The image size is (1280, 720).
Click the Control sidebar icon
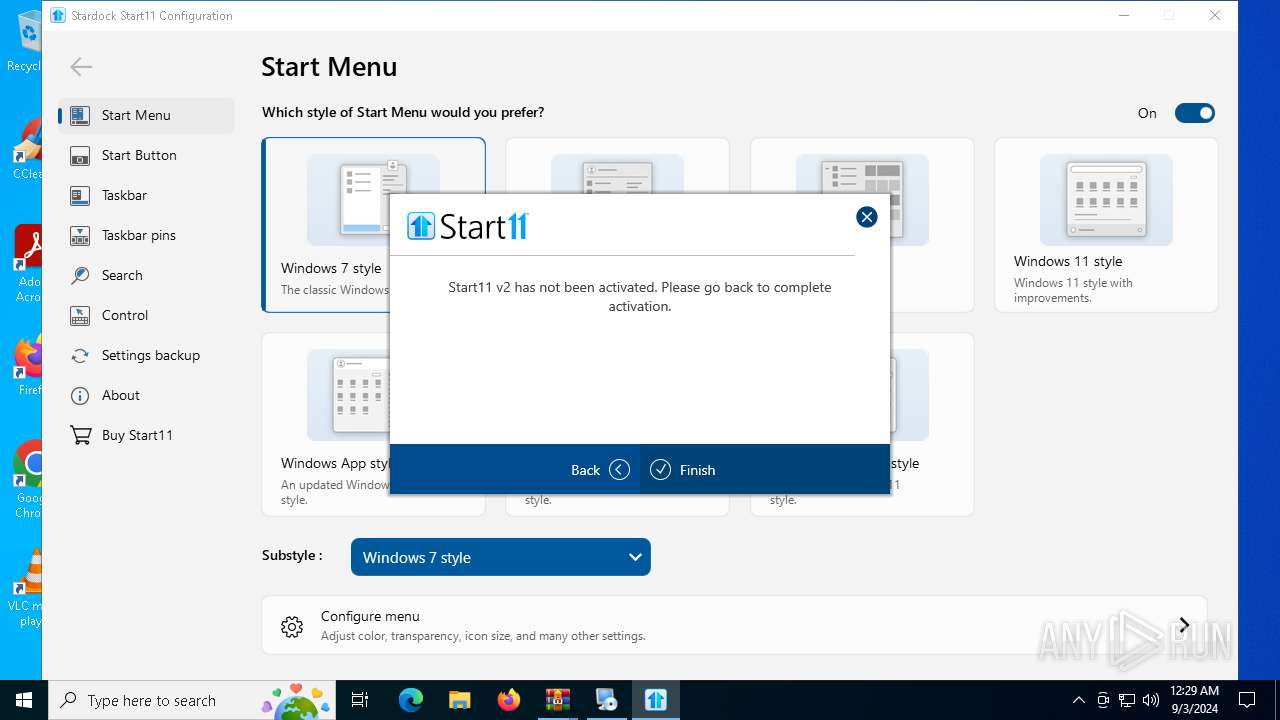pos(80,315)
